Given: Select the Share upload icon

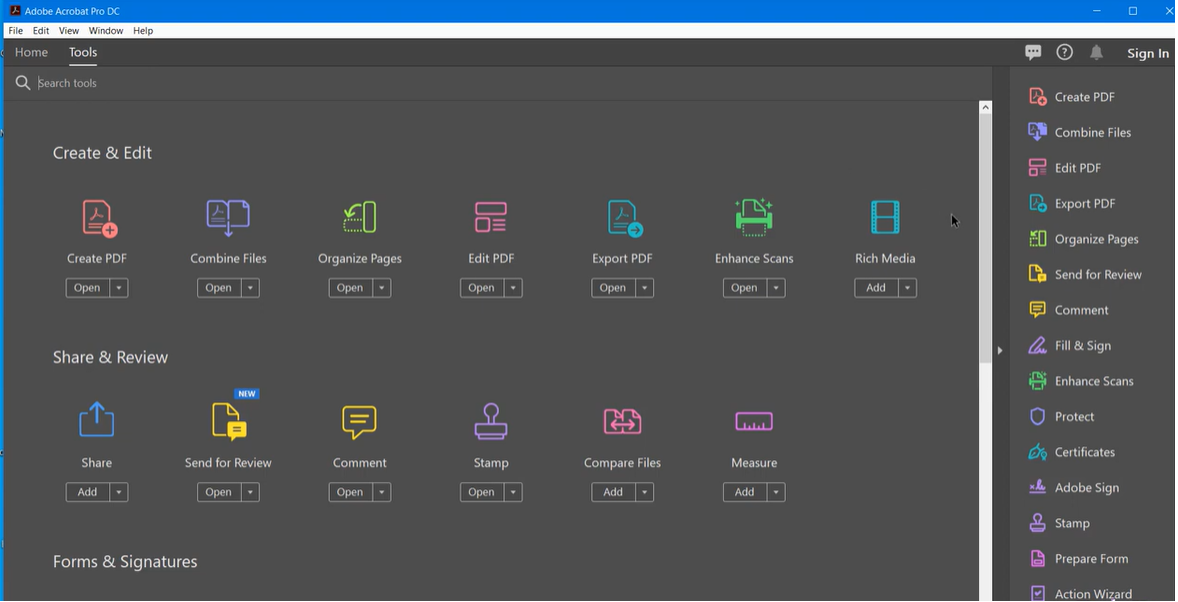Looking at the screenshot, I should (x=97, y=419).
